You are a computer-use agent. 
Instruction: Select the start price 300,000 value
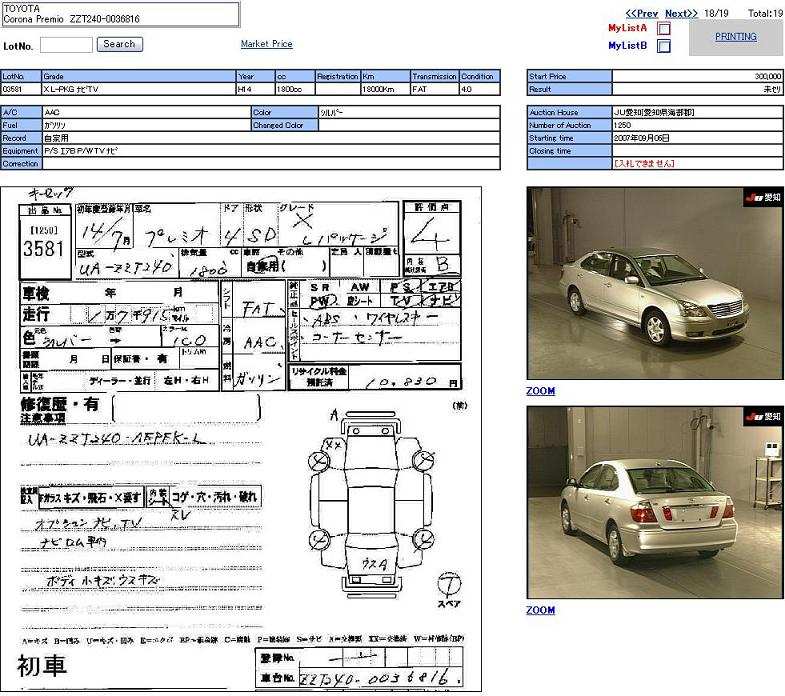pyautogui.click(x=697, y=76)
